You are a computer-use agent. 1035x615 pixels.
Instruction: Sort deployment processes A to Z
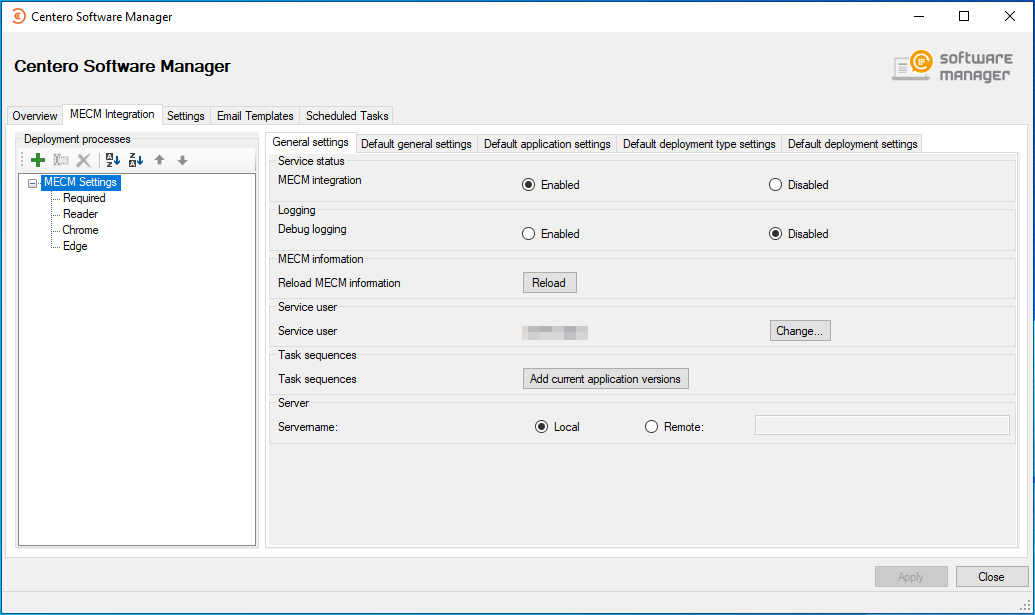coord(113,160)
